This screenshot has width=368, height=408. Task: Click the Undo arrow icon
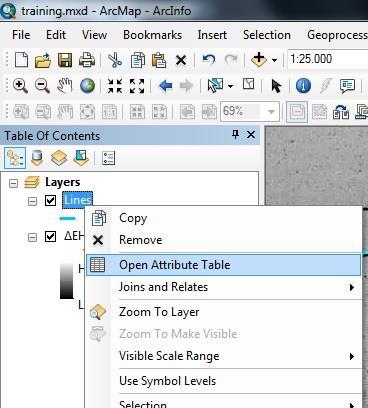click(x=208, y=60)
